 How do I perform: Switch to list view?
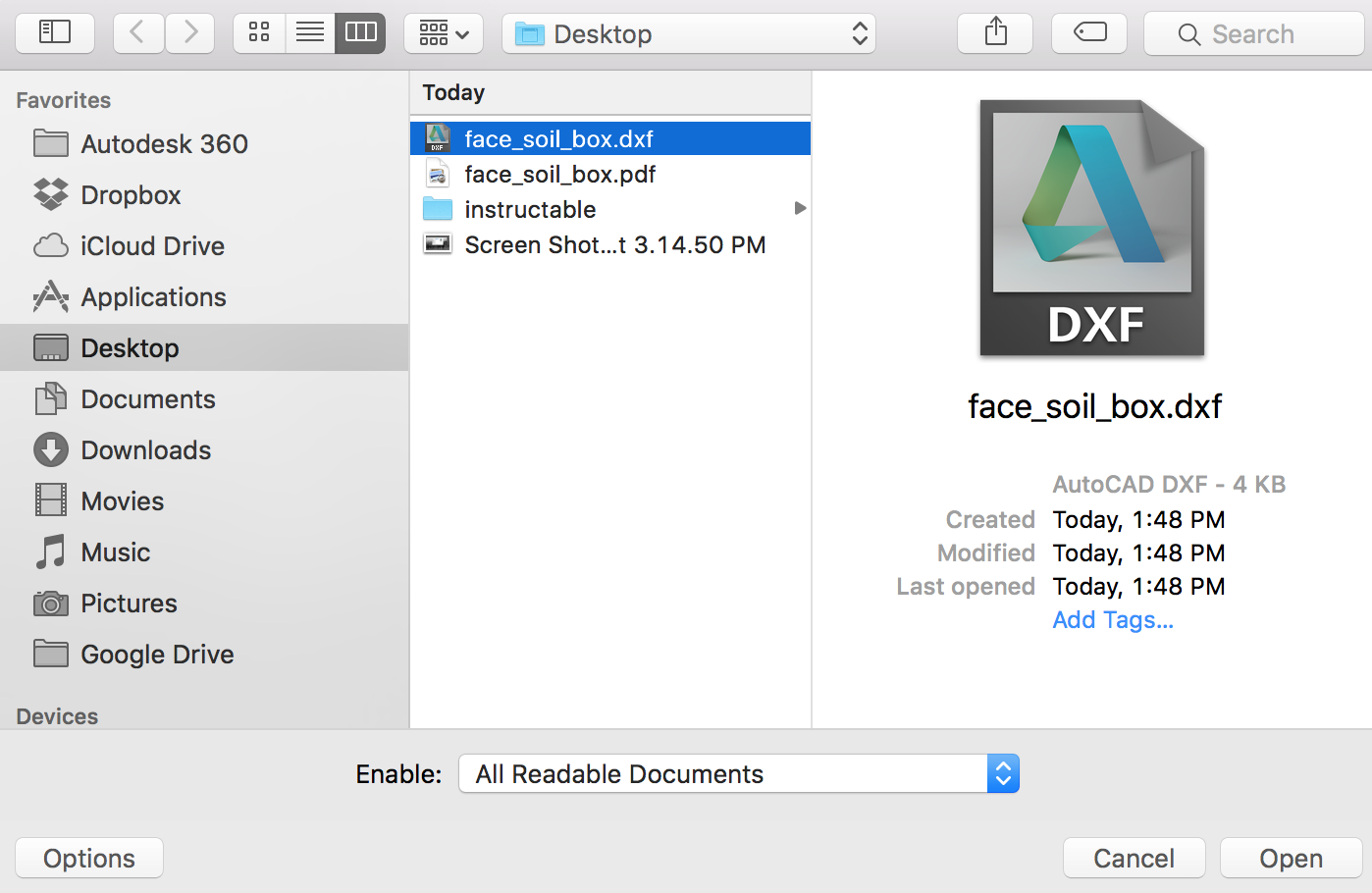tap(310, 33)
